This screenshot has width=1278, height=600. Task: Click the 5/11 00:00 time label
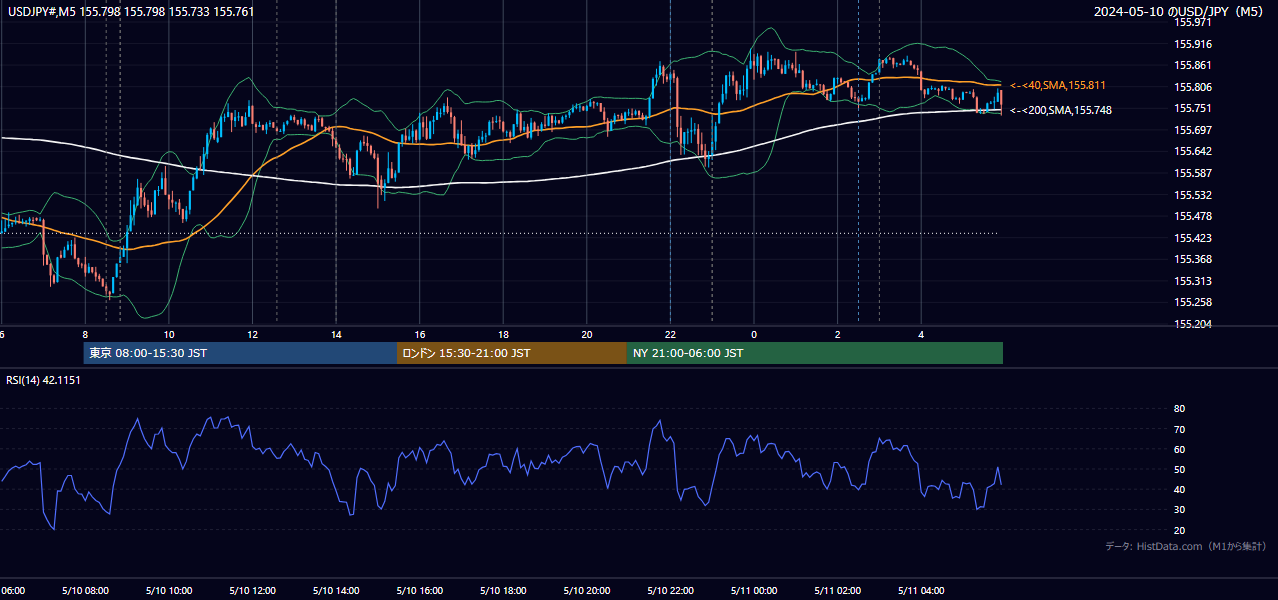click(x=754, y=591)
